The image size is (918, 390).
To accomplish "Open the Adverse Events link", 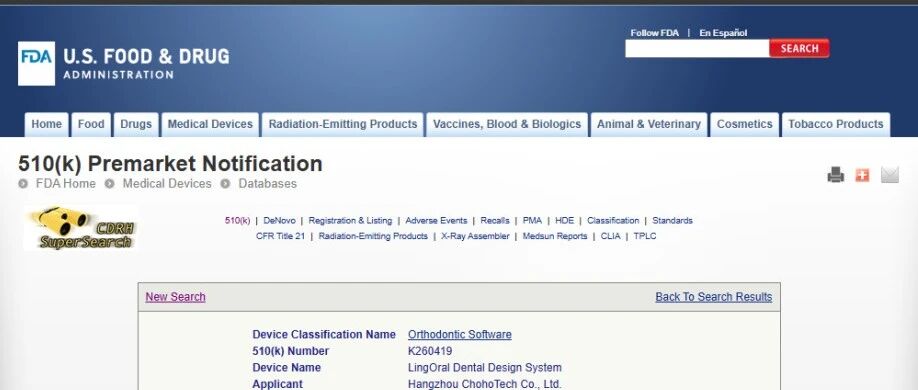I will 436,221.
